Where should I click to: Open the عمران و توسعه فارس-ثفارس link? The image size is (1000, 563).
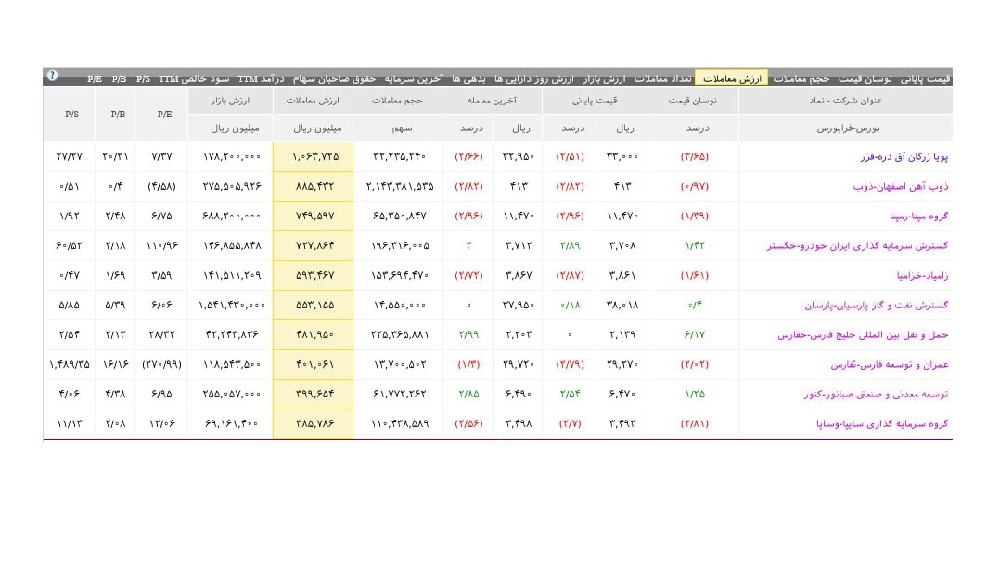(x=889, y=364)
